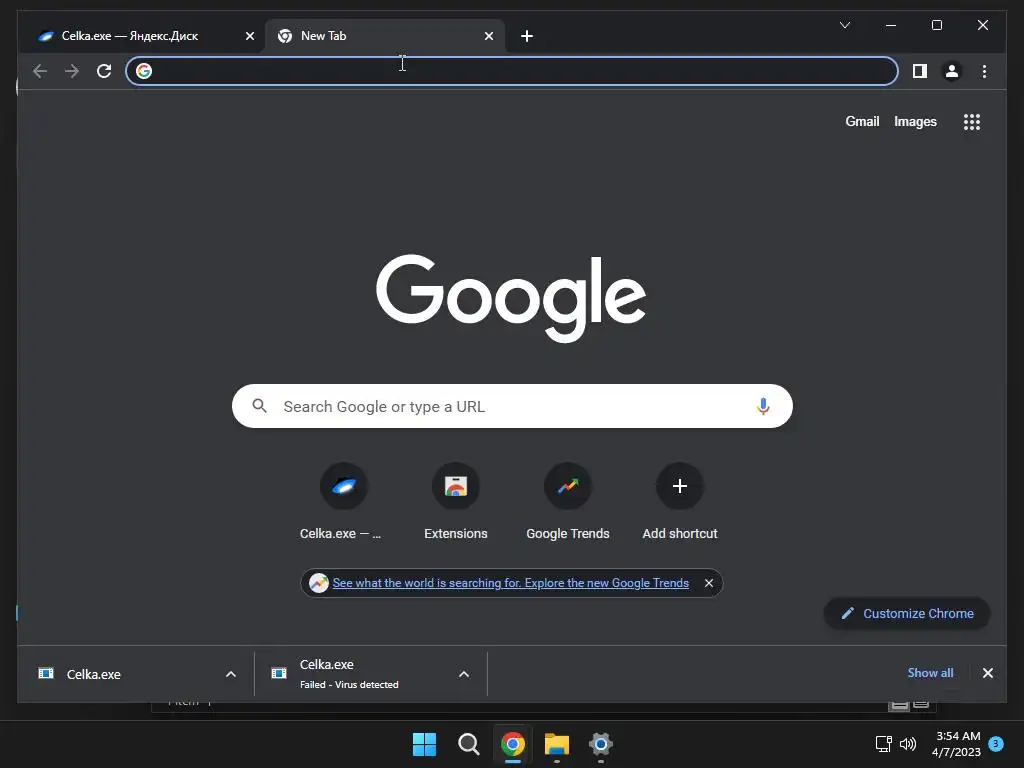Close the downloads bar

click(x=987, y=673)
